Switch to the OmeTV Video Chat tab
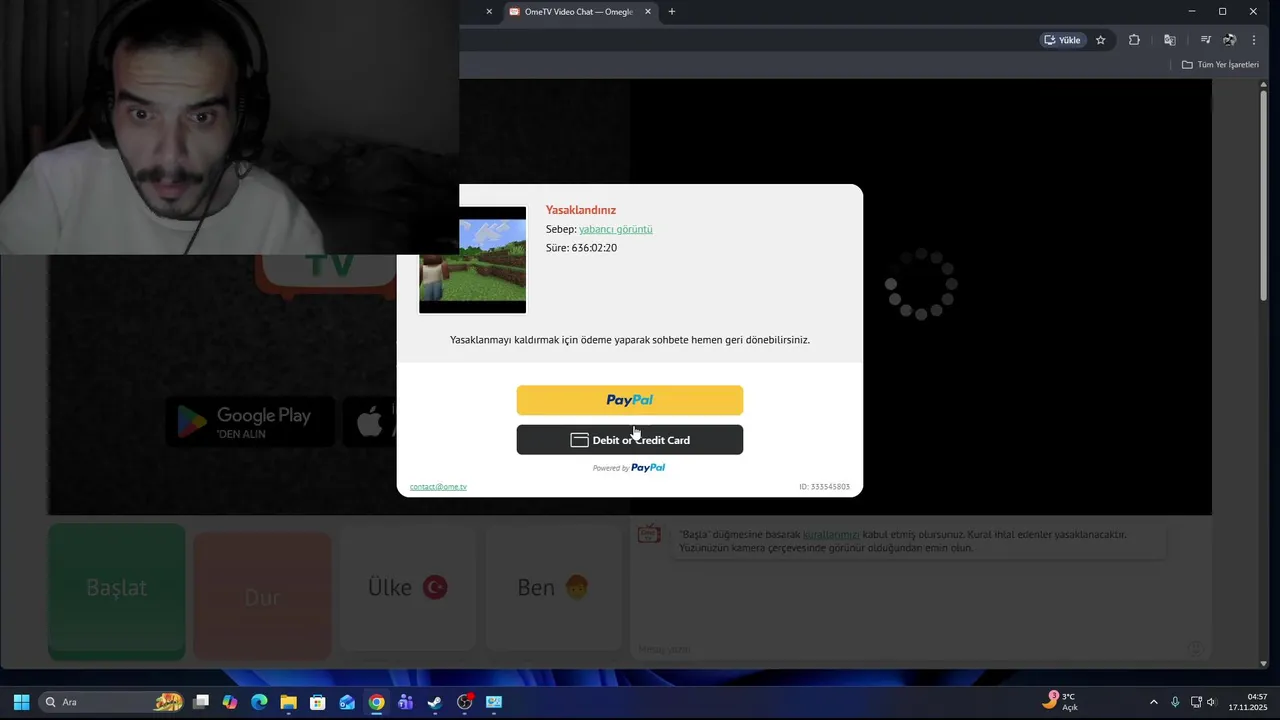Screen dimensions: 1280x720 point(580,12)
